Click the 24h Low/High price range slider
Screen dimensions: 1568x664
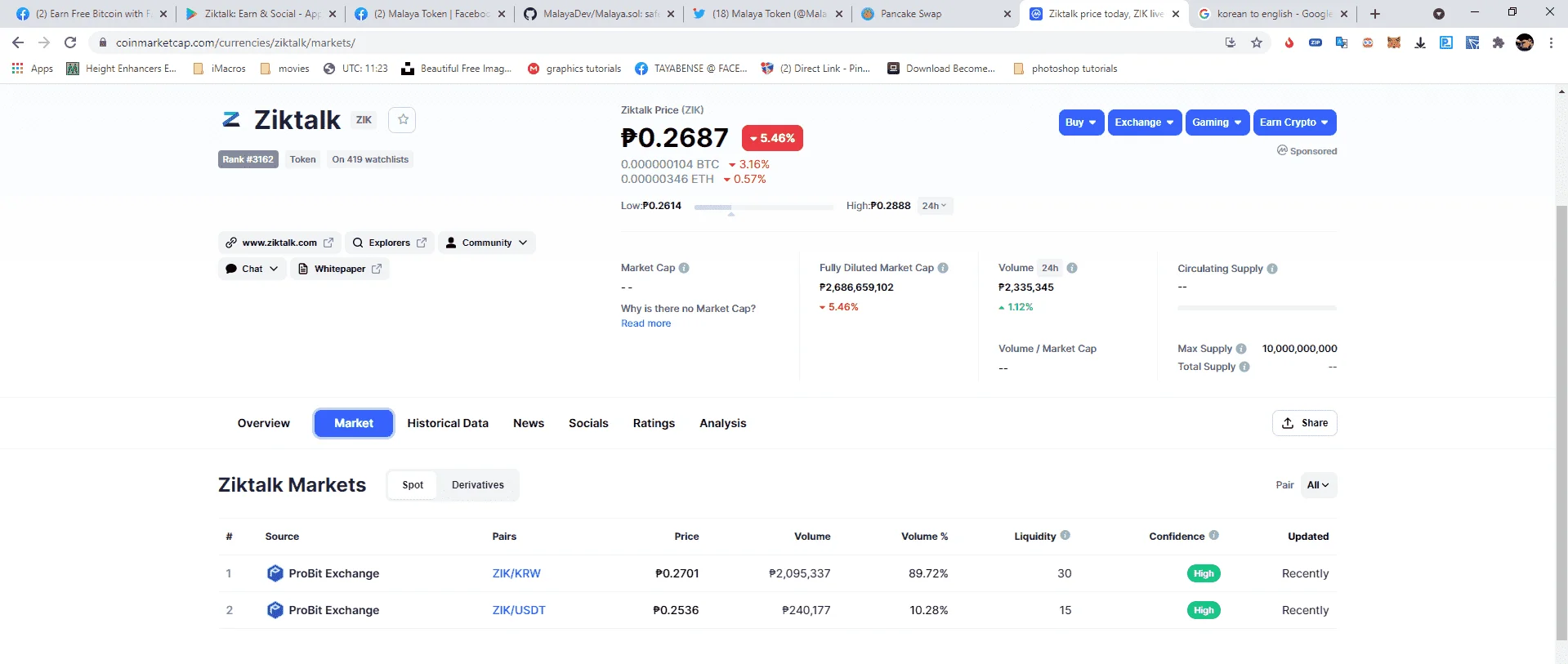(764, 207)
